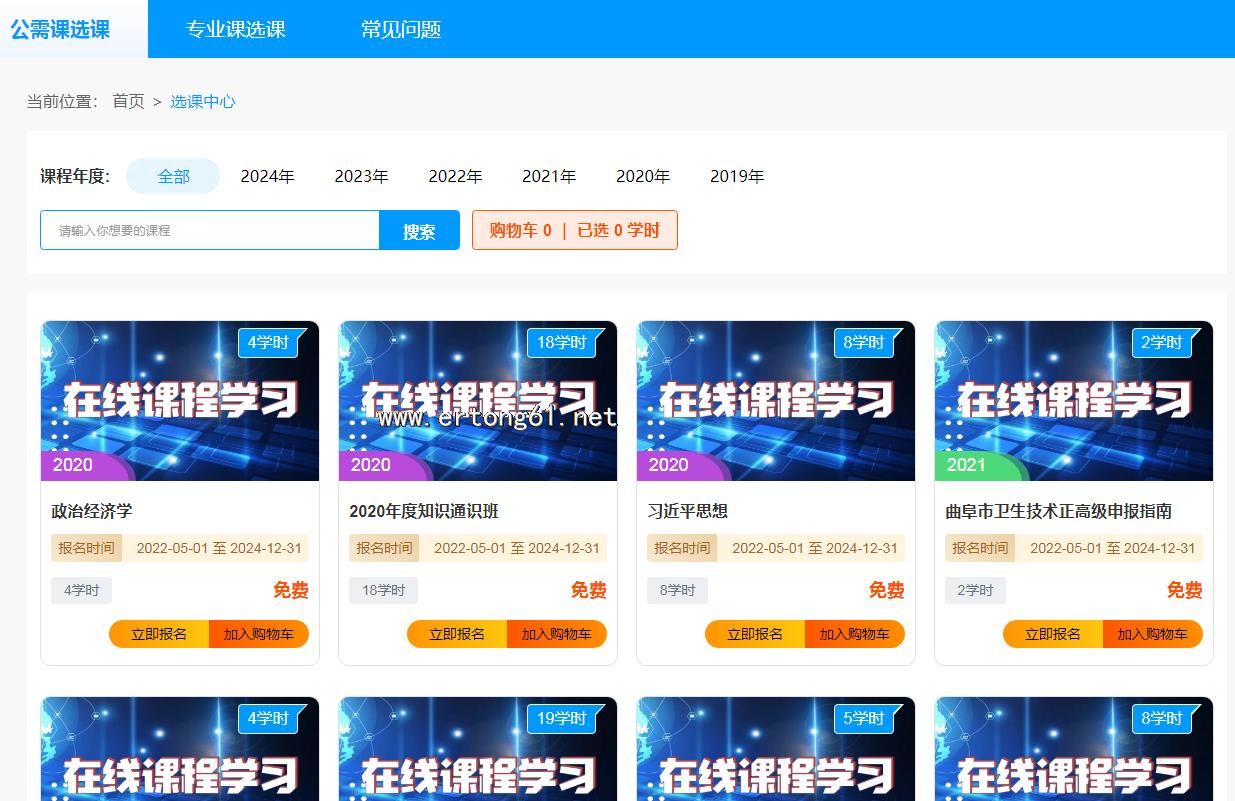Image resolution: width=1235 pixels, height=801 pixels.
Task: Open the 2020年度知识通识班 course title
Action: click(424, 511)
